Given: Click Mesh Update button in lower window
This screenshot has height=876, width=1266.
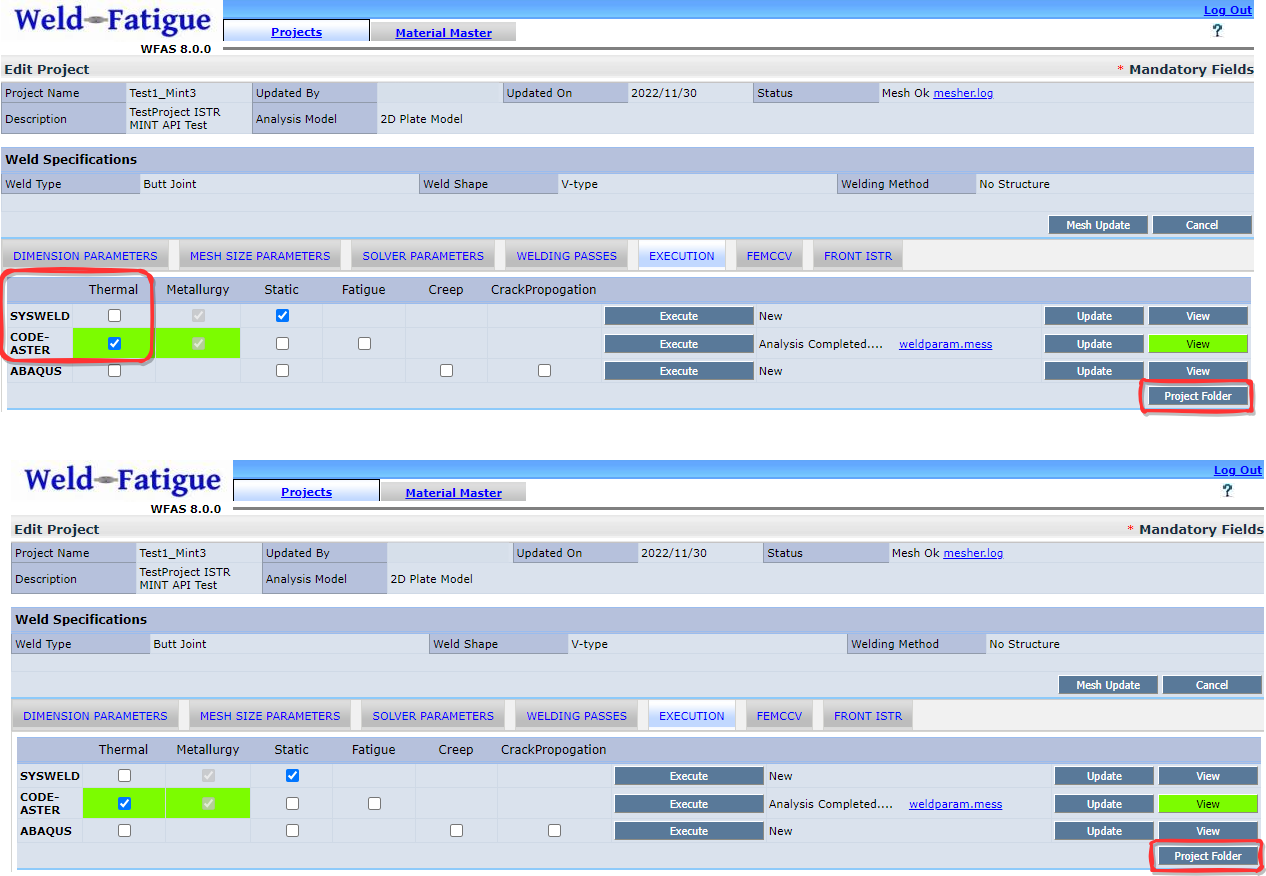Looking at the screenshot, I should click(x=1108, y=685).
